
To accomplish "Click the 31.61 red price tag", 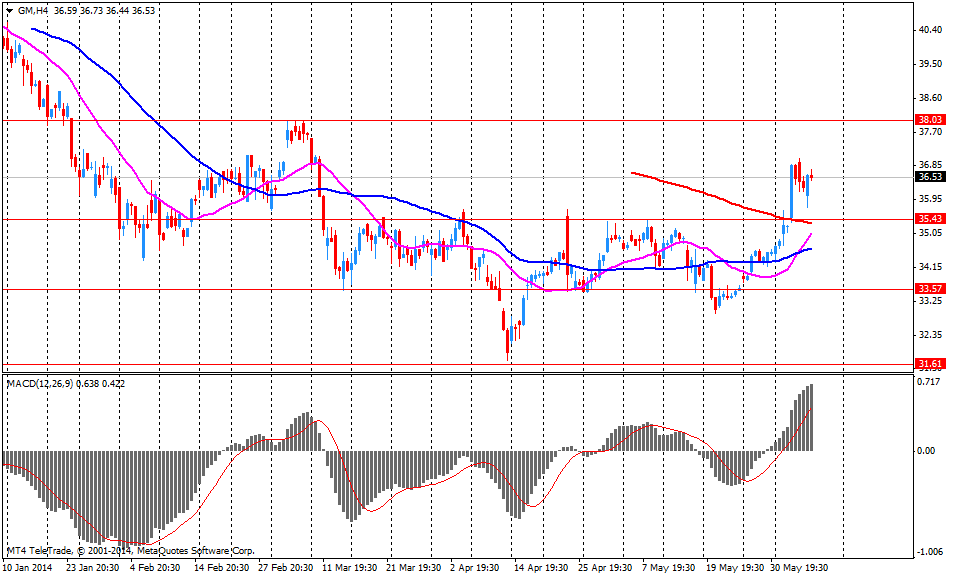I will click(x=931, y=364).
